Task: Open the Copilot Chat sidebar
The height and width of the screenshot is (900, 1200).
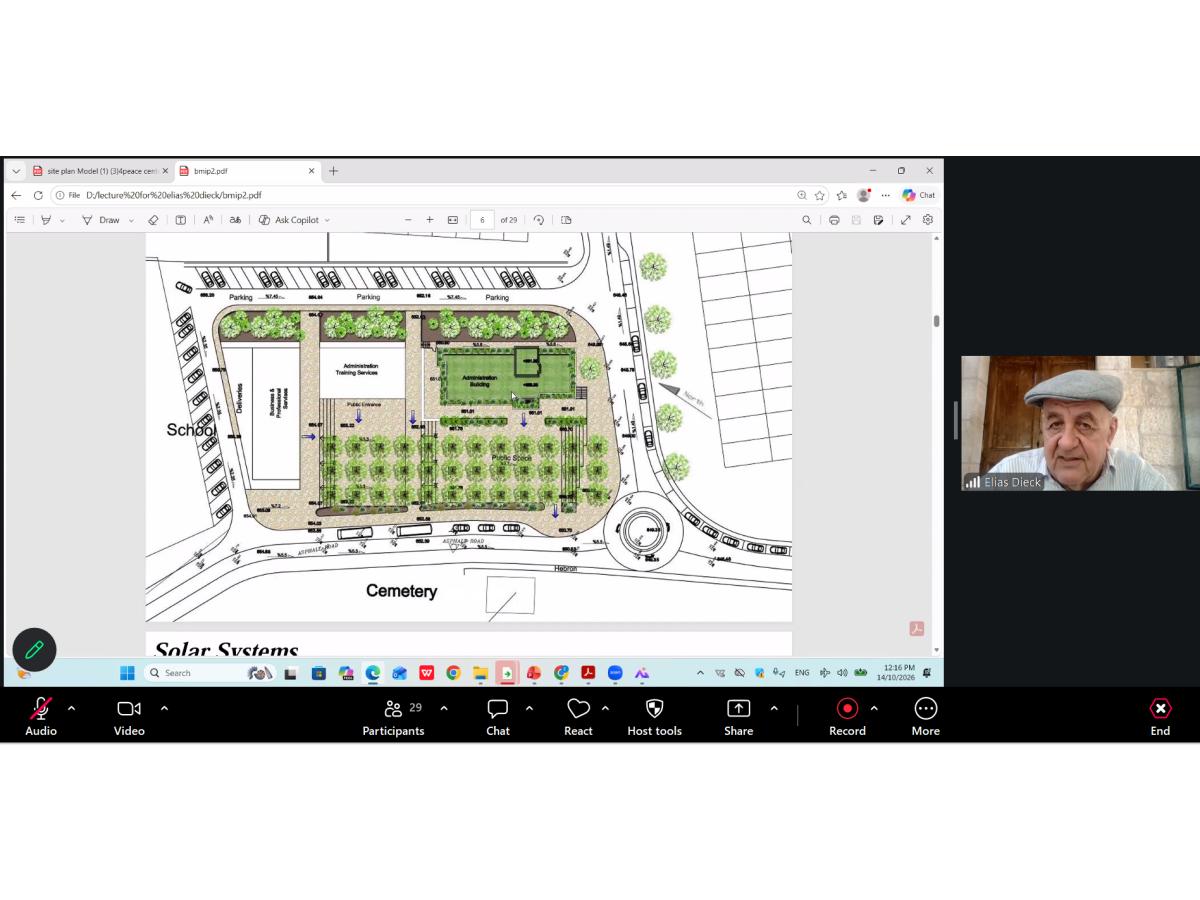Action: 918,195
